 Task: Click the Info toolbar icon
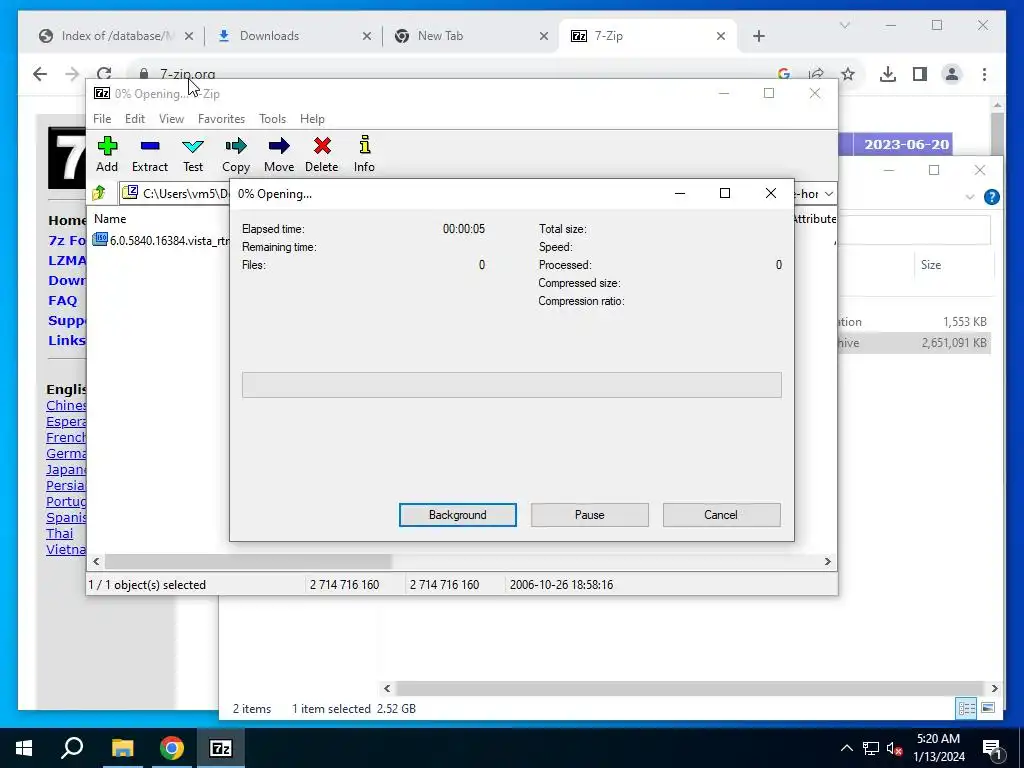(x=364, y=154)
